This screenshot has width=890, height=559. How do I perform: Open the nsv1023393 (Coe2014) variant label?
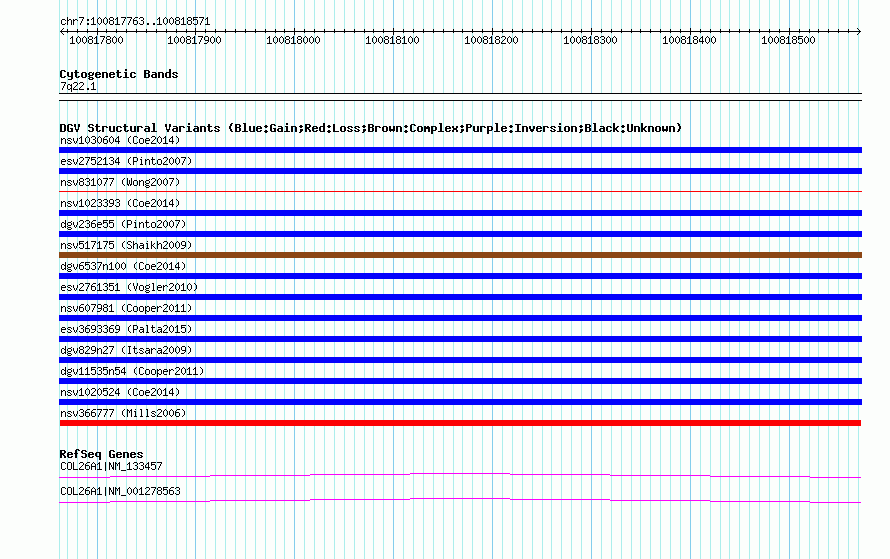pos(120,203)
